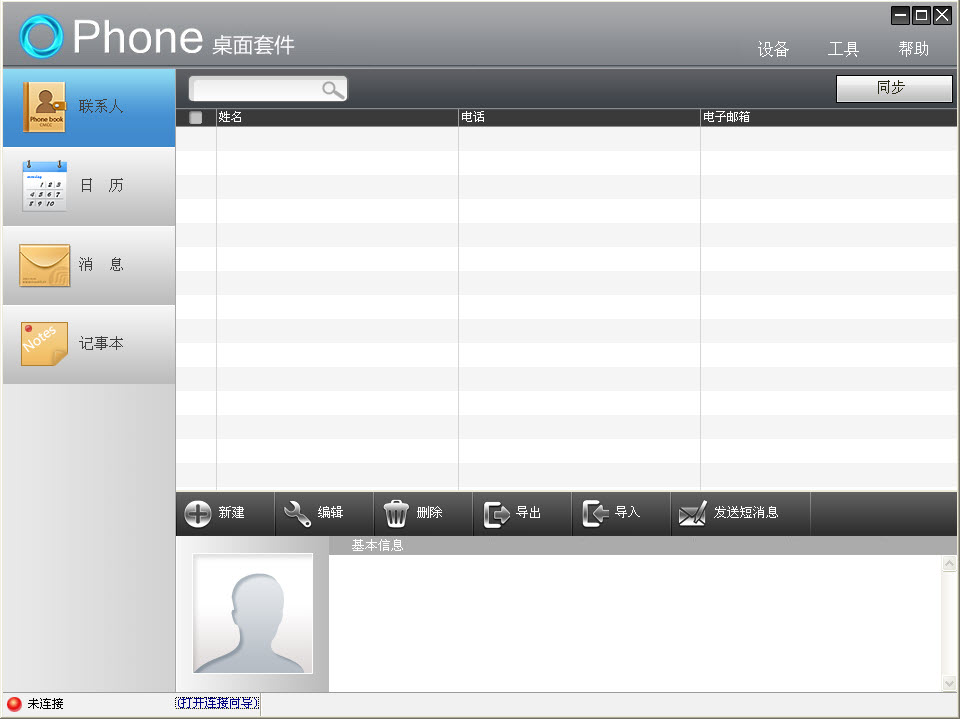Select the 联系人 contacts sidebar icon
The height and width of the screenshot is (719, 960).
[x=42, y=105]
